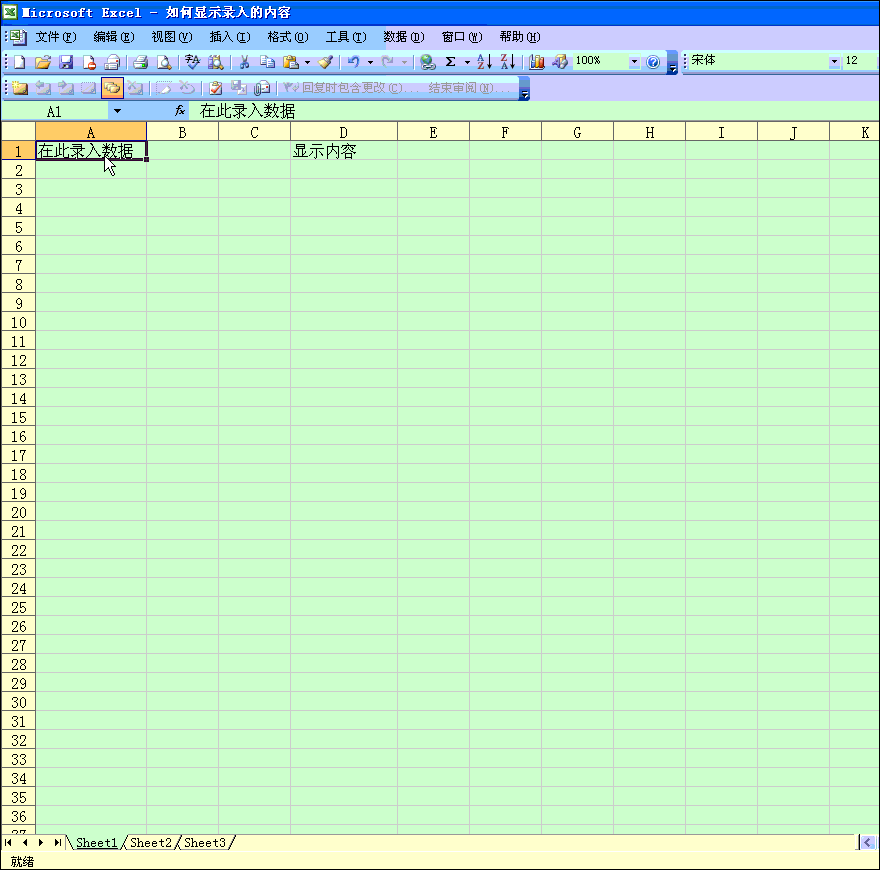Open the Name Box dropdown arrow

pos(117,111)
